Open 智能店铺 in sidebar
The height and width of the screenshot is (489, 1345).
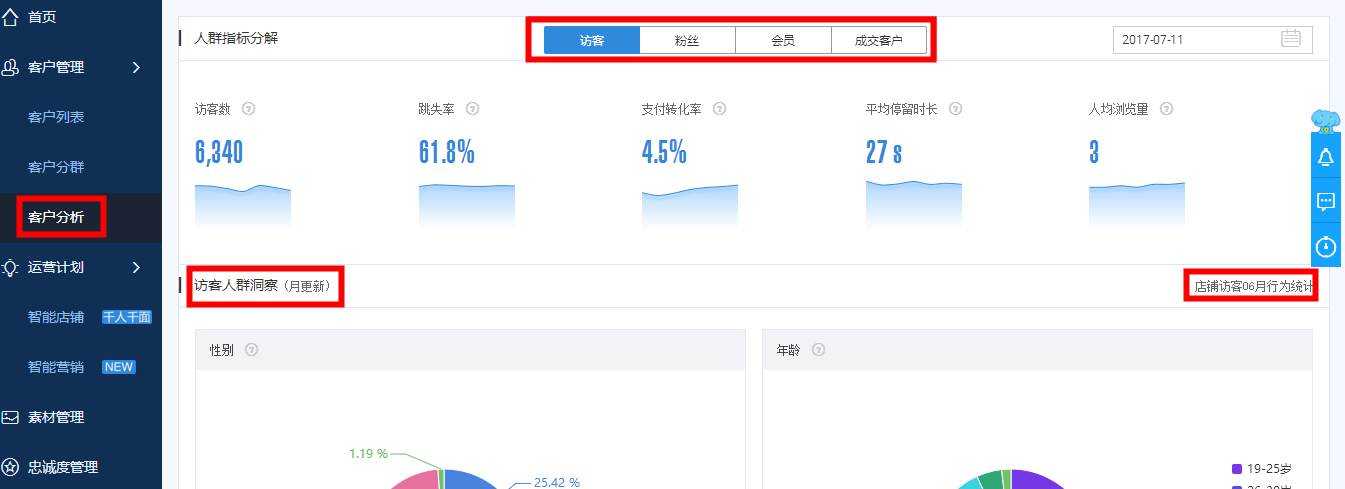pos(56,317)
